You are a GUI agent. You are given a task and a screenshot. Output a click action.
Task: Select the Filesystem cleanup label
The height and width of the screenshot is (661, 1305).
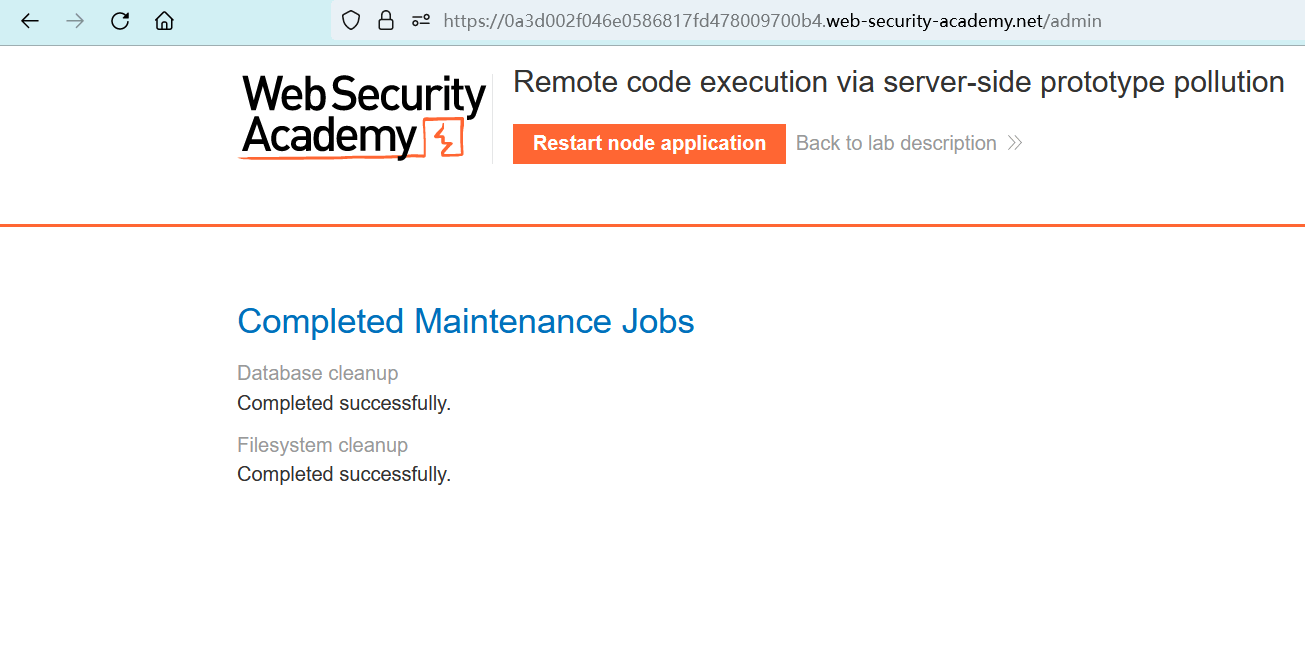coord(322,445)
